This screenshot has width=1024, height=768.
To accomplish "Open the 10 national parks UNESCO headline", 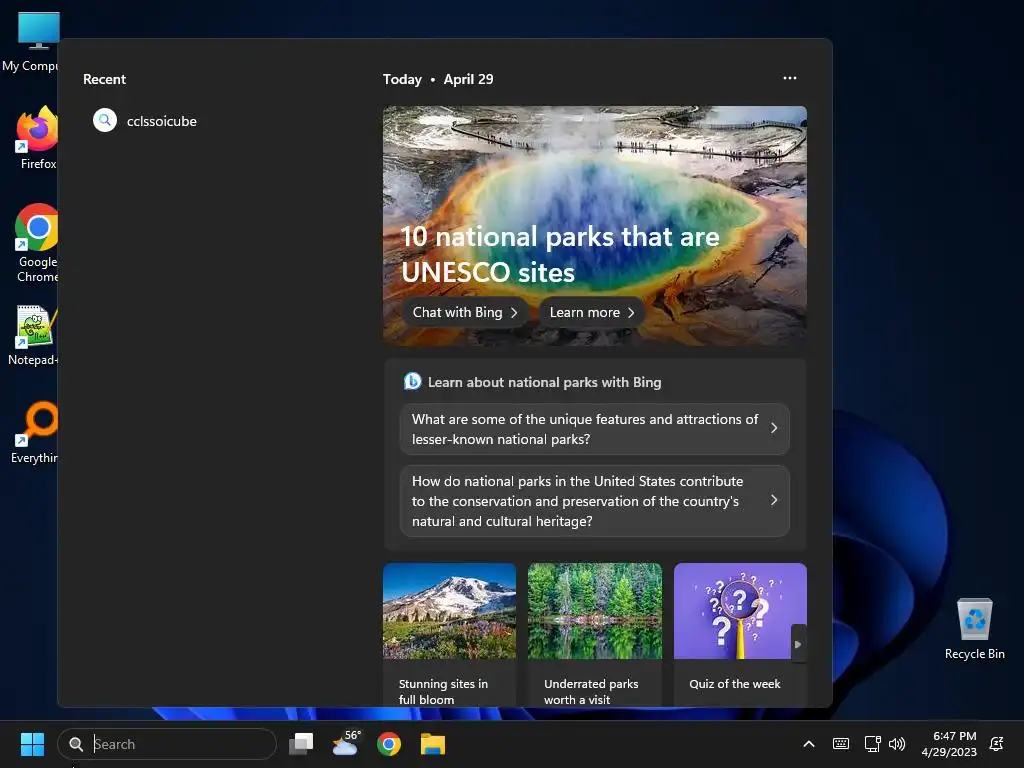I will tap(560, 255).
